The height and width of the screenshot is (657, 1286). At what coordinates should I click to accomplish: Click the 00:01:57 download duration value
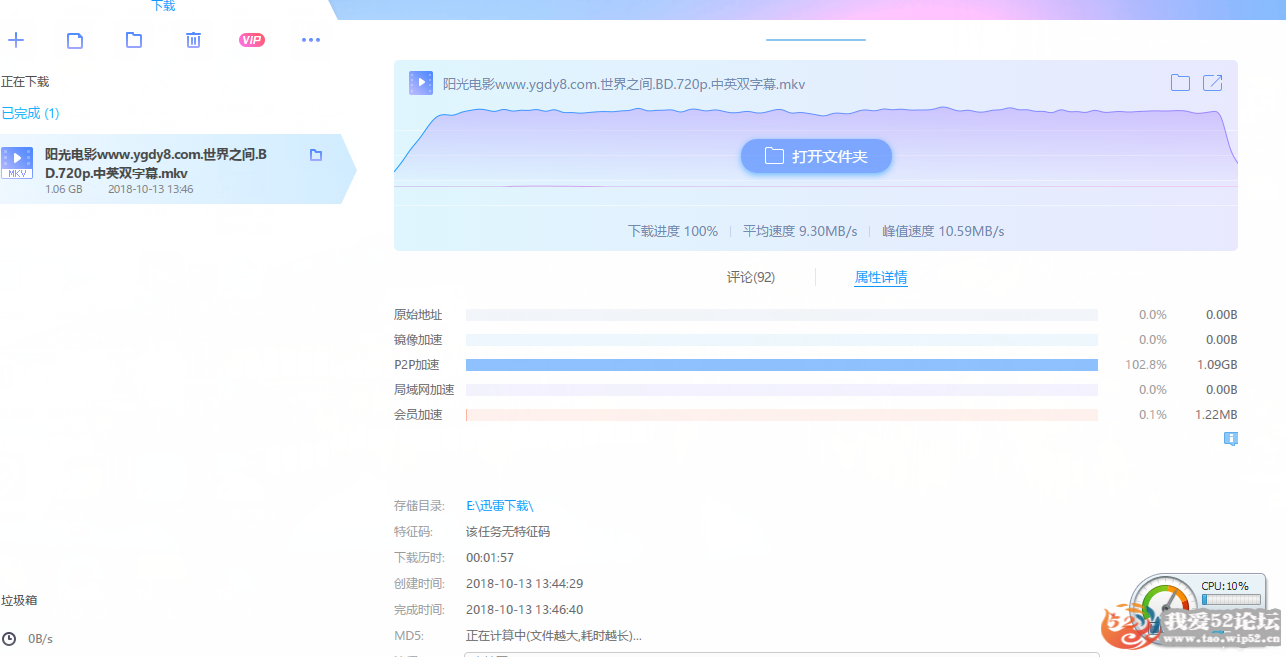point(490,558)
